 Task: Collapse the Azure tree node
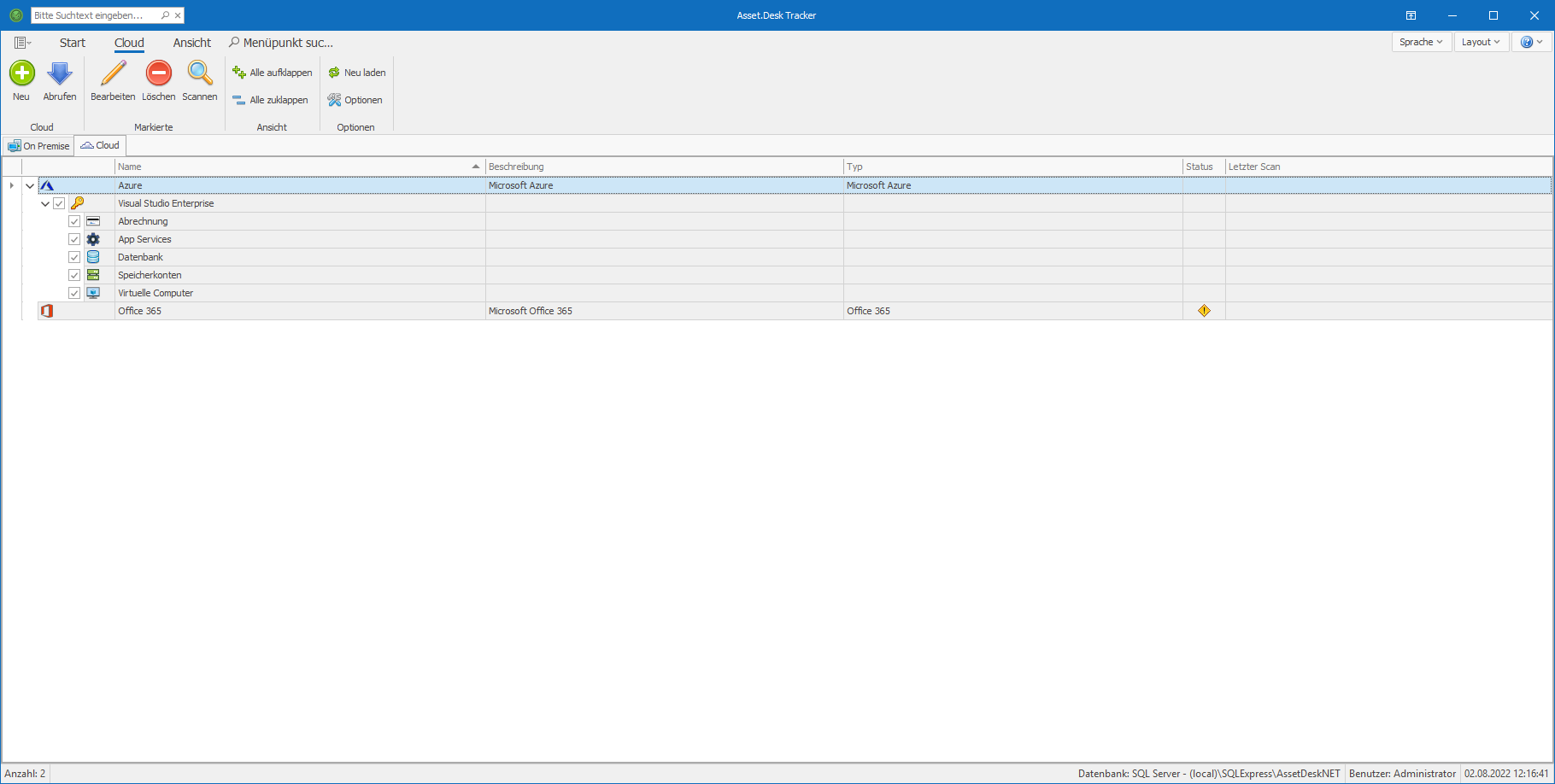point(30,185)
